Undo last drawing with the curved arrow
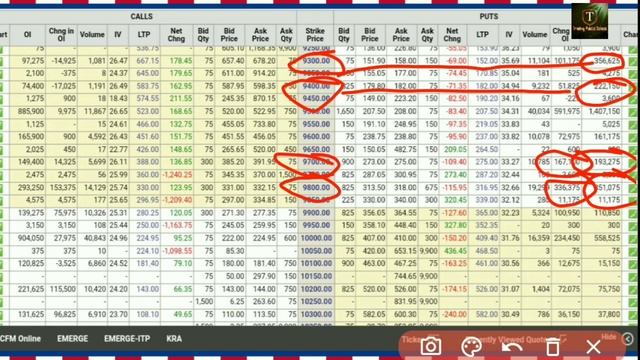The height and width of the screenshot is (360, 640). click(x=512, y=348)
